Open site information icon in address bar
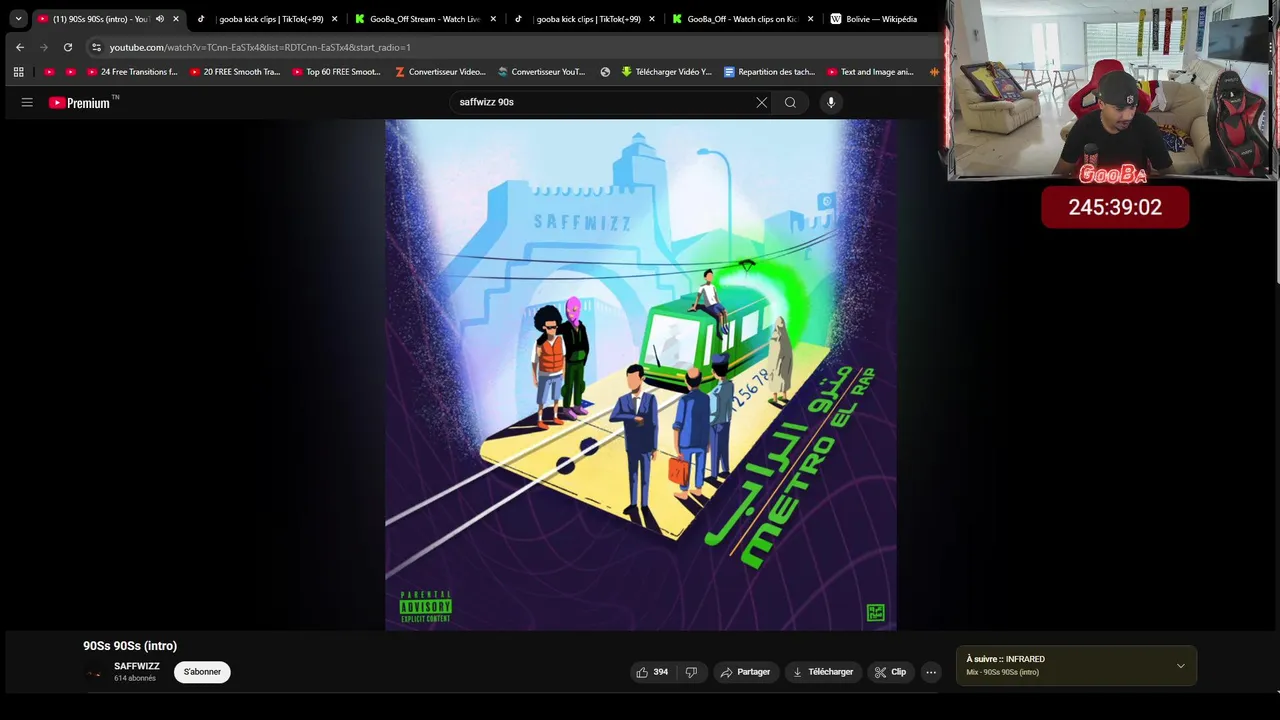This screenshot has height=720, width=1280. click(x=96, y=47)
